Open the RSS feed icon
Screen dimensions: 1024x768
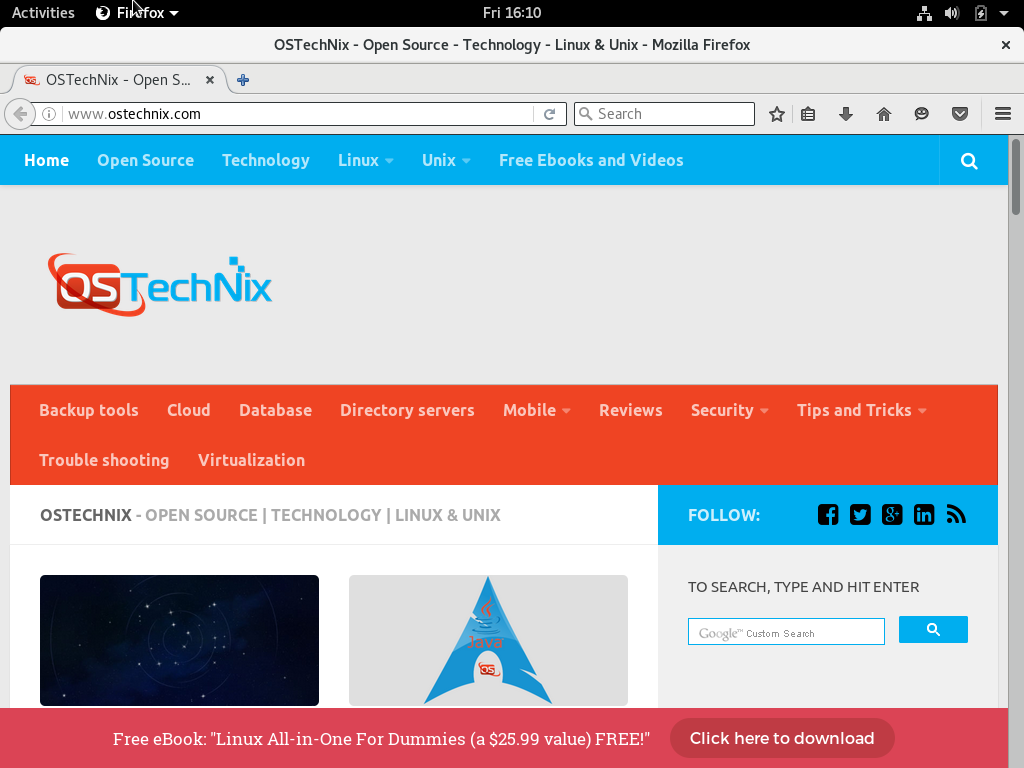point(956,515)
